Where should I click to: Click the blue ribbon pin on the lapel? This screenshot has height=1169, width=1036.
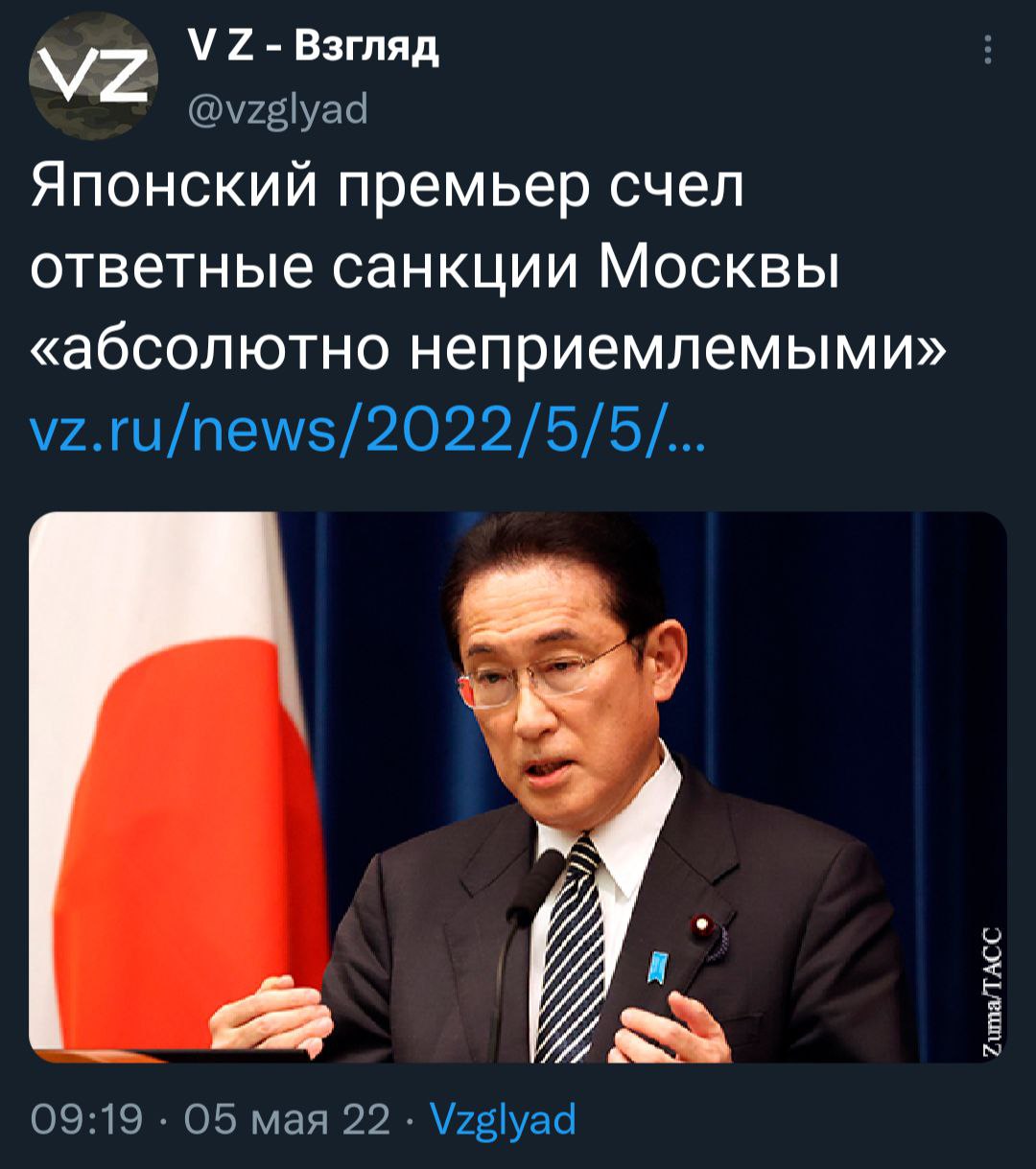[x=657, y=968]
